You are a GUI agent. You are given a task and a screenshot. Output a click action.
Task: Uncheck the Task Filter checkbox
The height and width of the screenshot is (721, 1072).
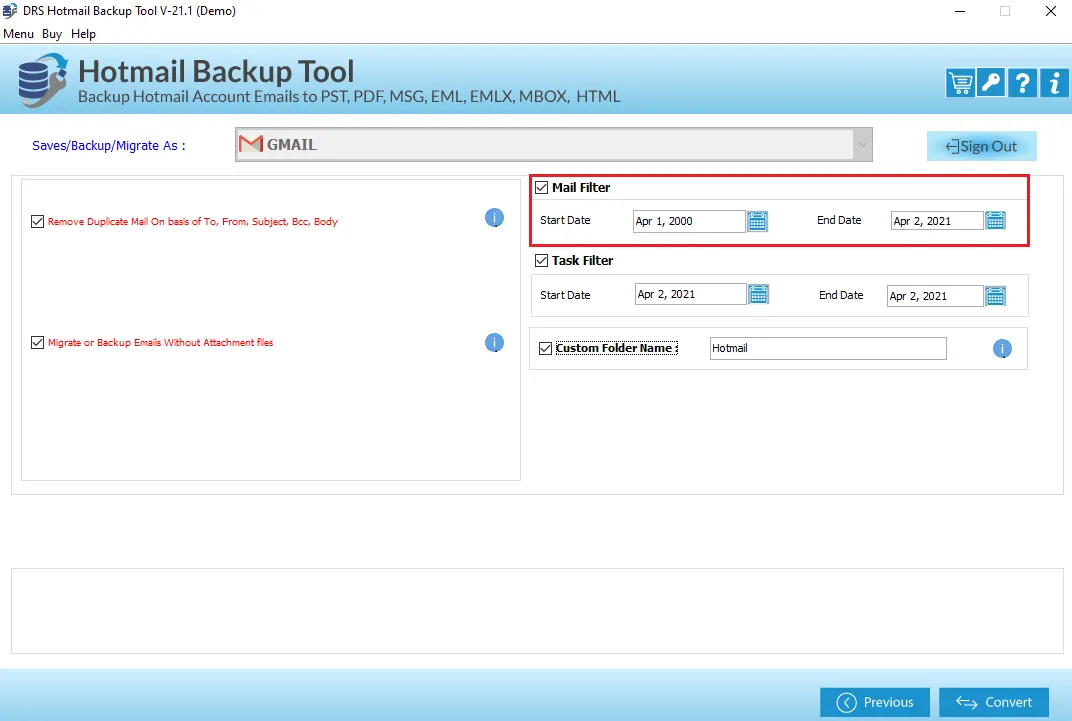541,260
